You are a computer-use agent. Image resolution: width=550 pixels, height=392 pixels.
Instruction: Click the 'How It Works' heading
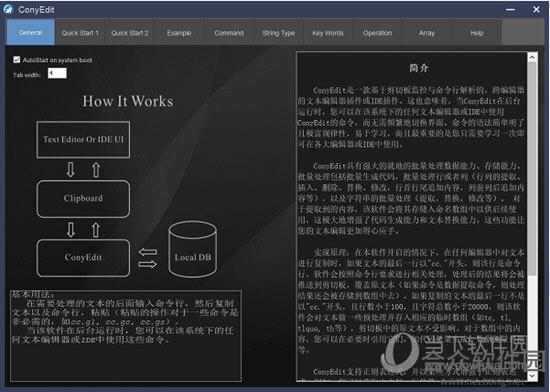[128, 101]
